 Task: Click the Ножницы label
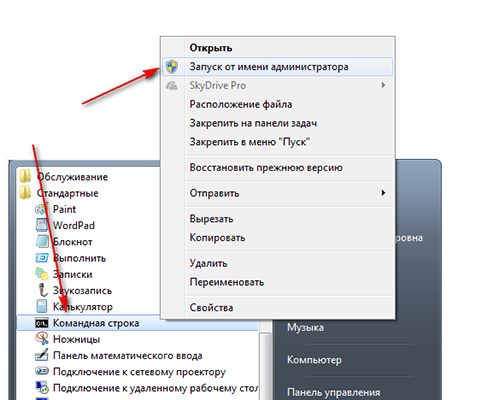point(76,339)
